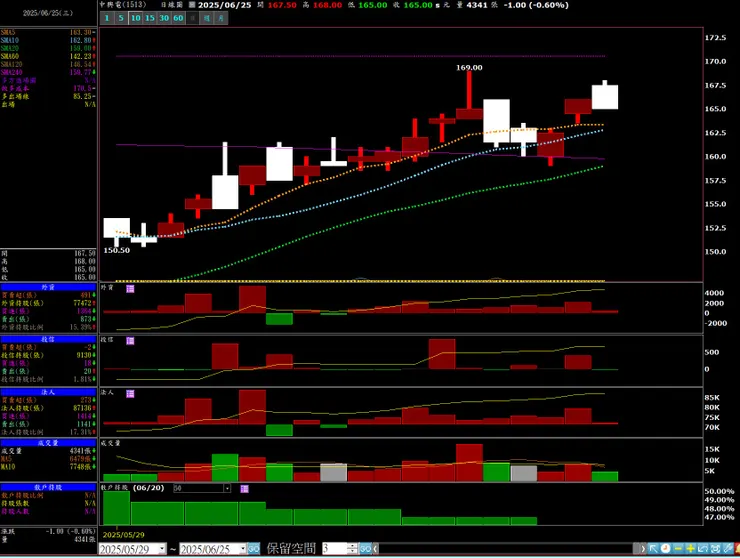Click the 外資持股 value 77472

[82, 303]
